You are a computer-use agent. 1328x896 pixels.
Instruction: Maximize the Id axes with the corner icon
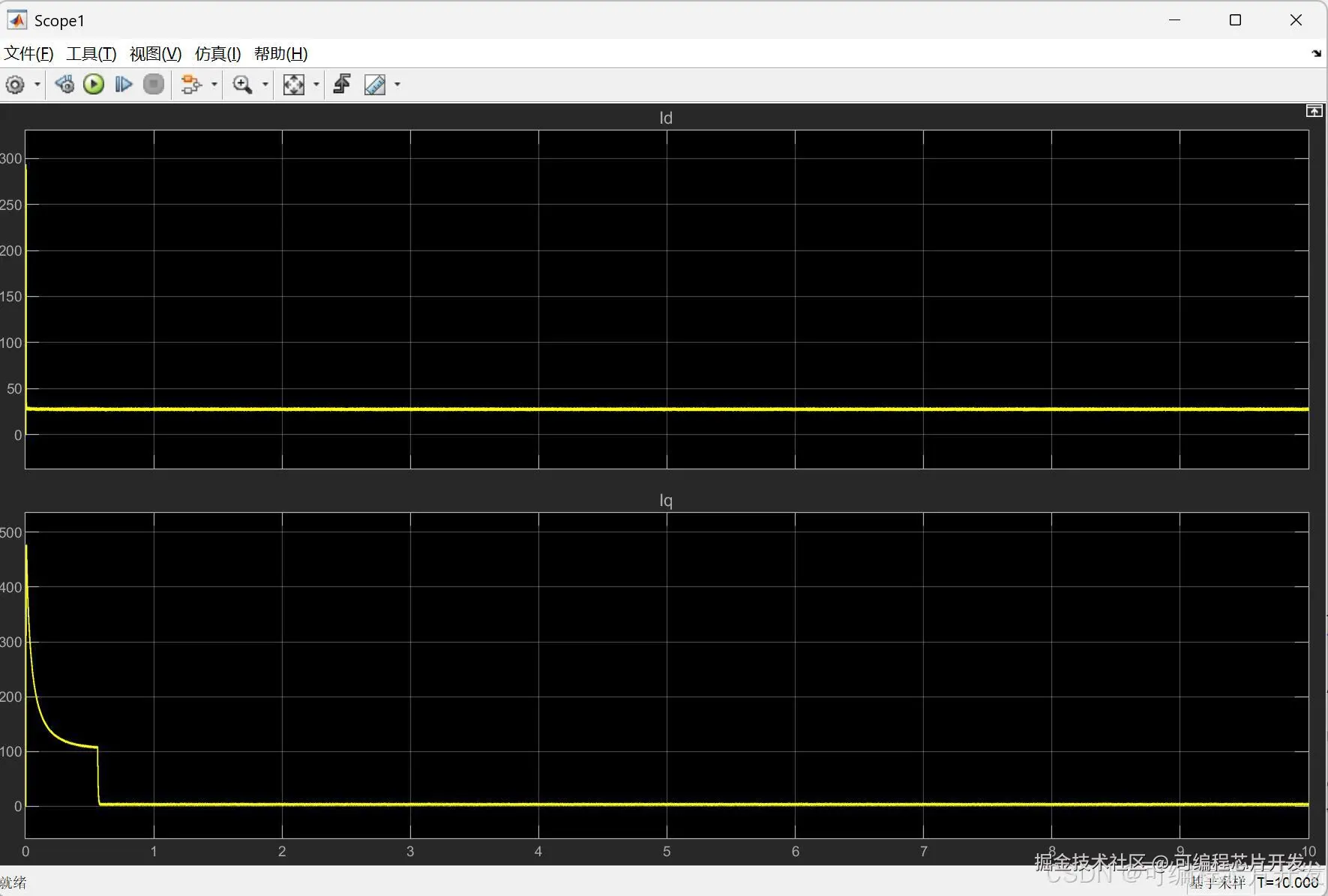pos(1314,111)
